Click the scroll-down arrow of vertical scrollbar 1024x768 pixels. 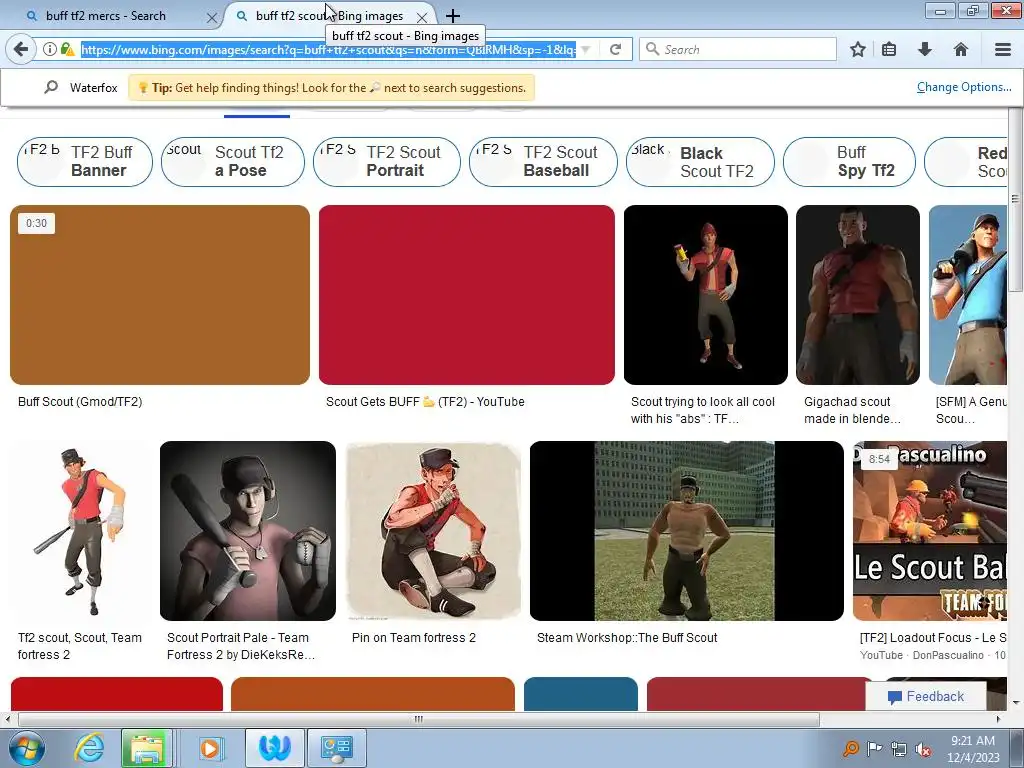click(1016, 703)
